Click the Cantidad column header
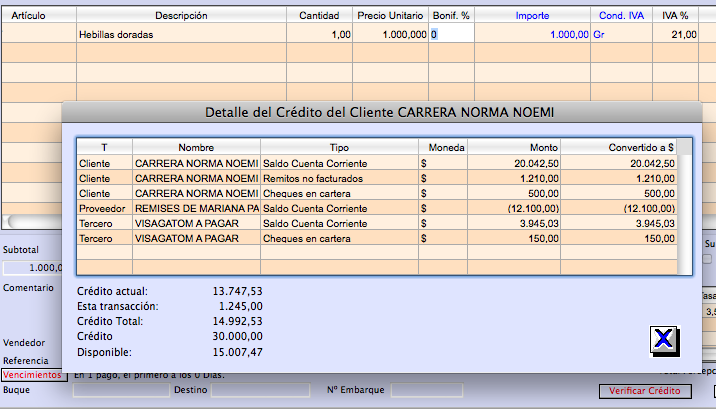The width and height of the screenshot is (716, 409). [x=319, y=16]
